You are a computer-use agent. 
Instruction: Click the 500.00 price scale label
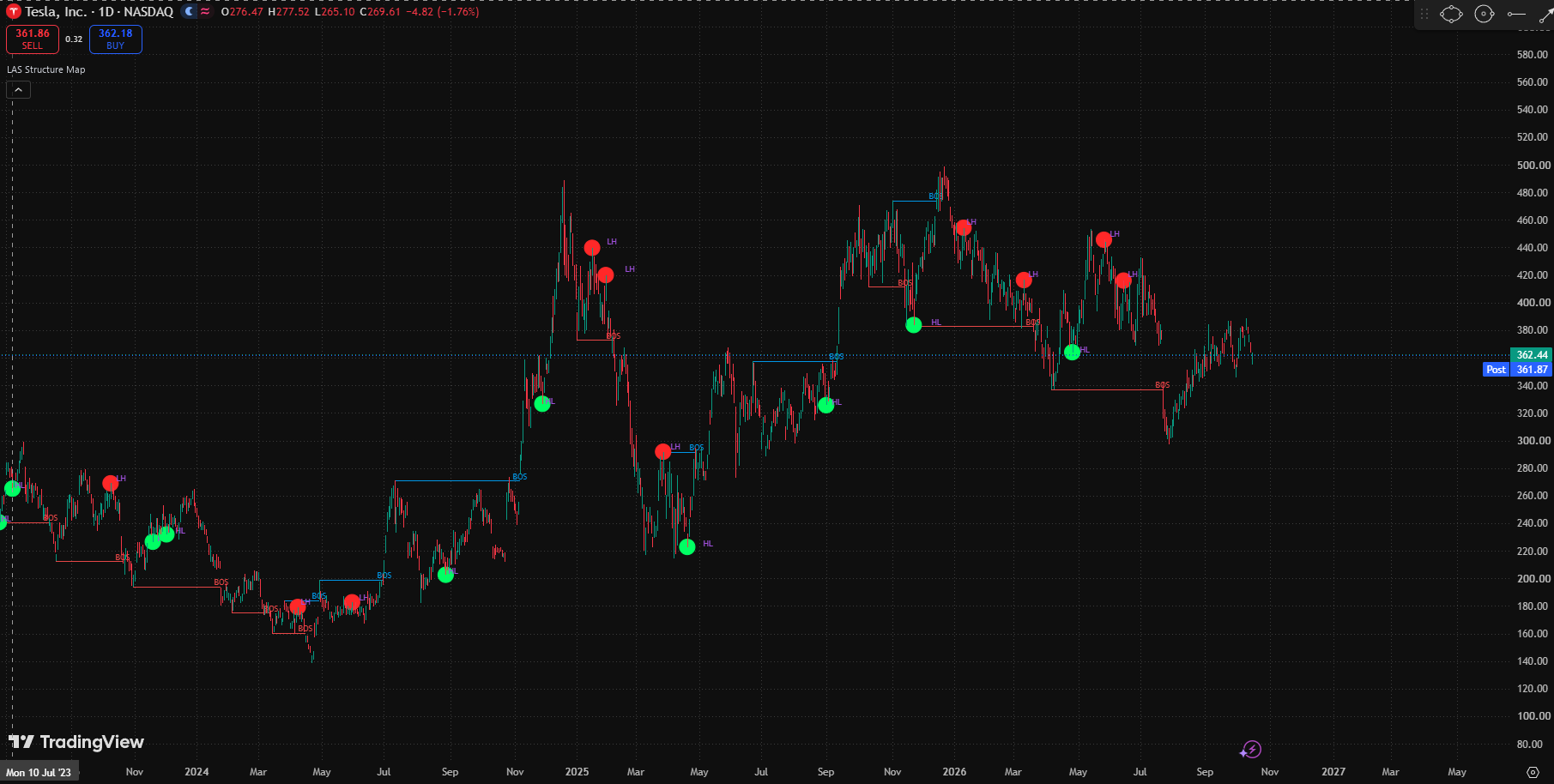point(1533,166)
